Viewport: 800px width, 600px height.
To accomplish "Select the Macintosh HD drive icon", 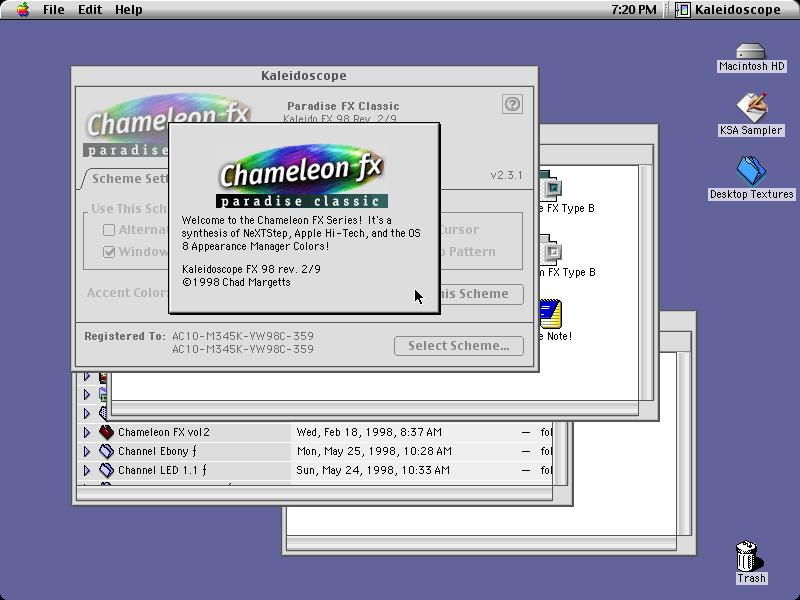I will coord(751,52).
